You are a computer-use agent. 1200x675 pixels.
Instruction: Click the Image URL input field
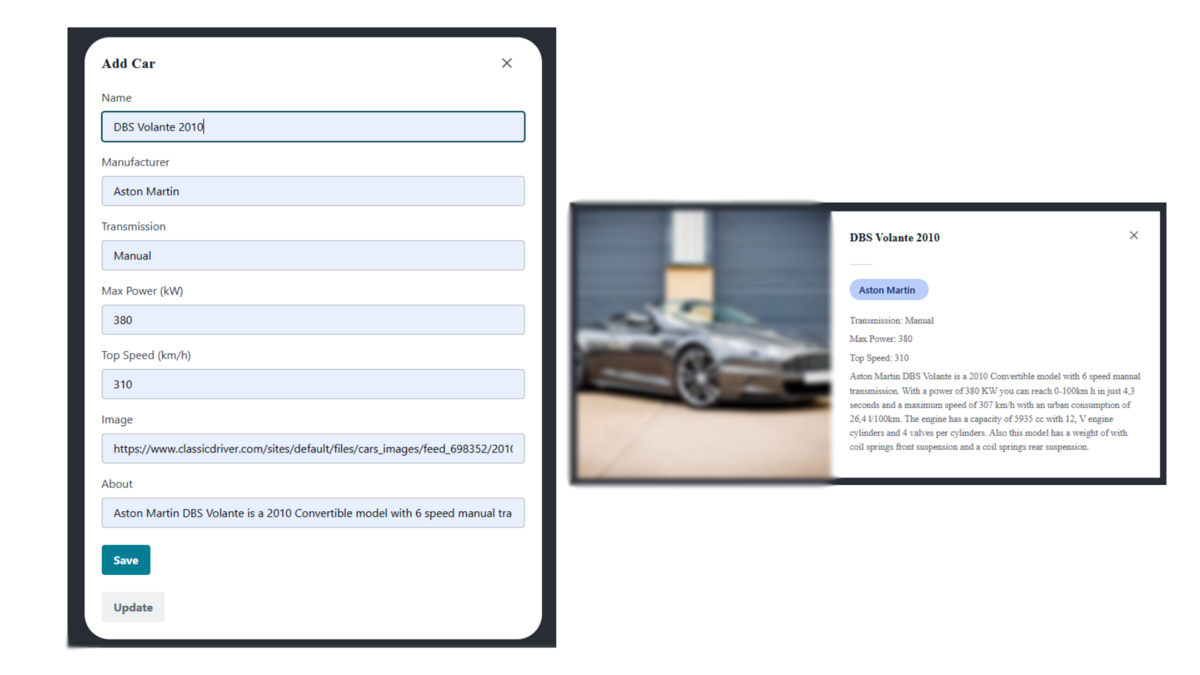coord(313,449)
